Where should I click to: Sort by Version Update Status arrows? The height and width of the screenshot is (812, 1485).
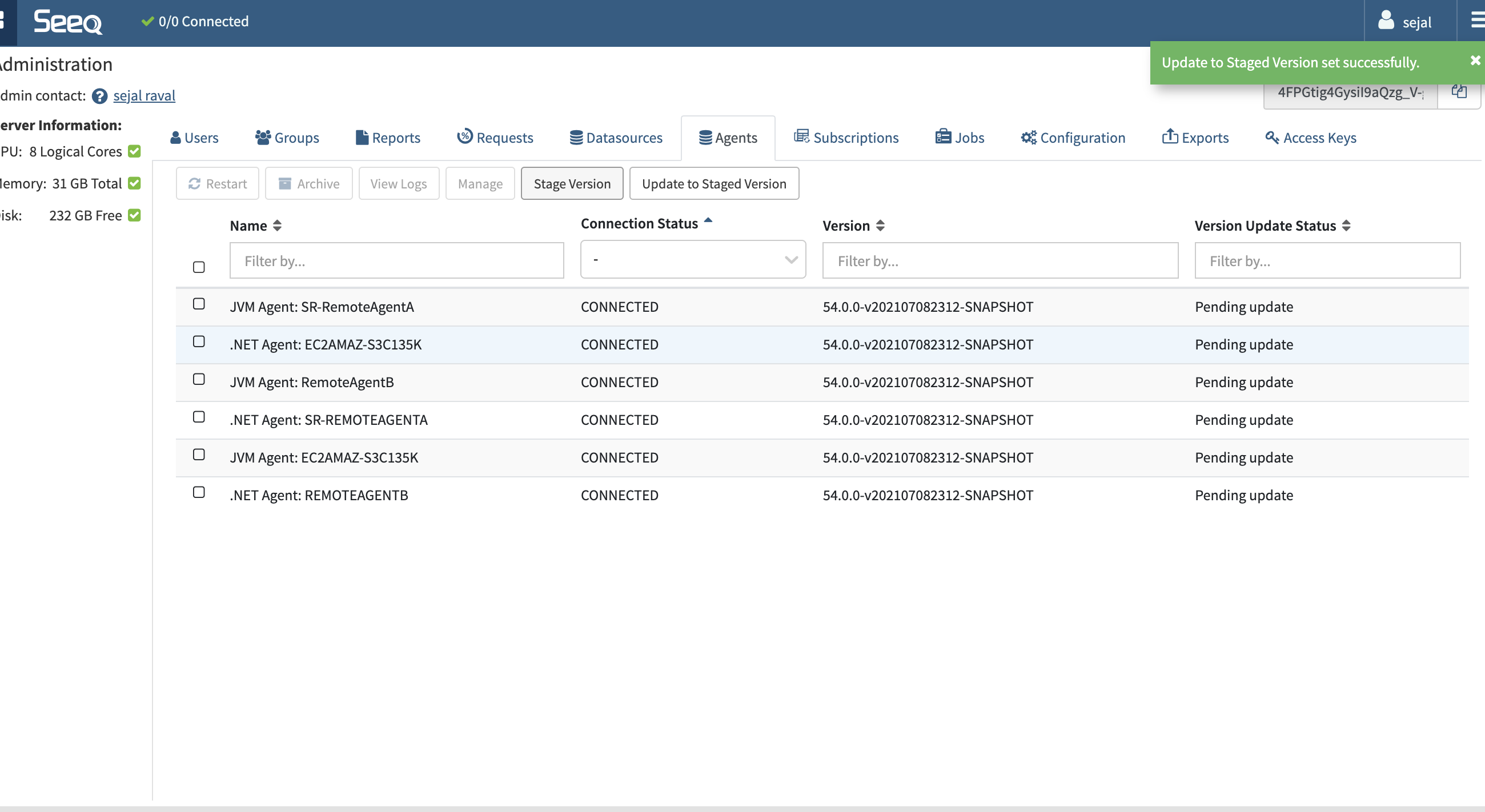pos(1346,226)
